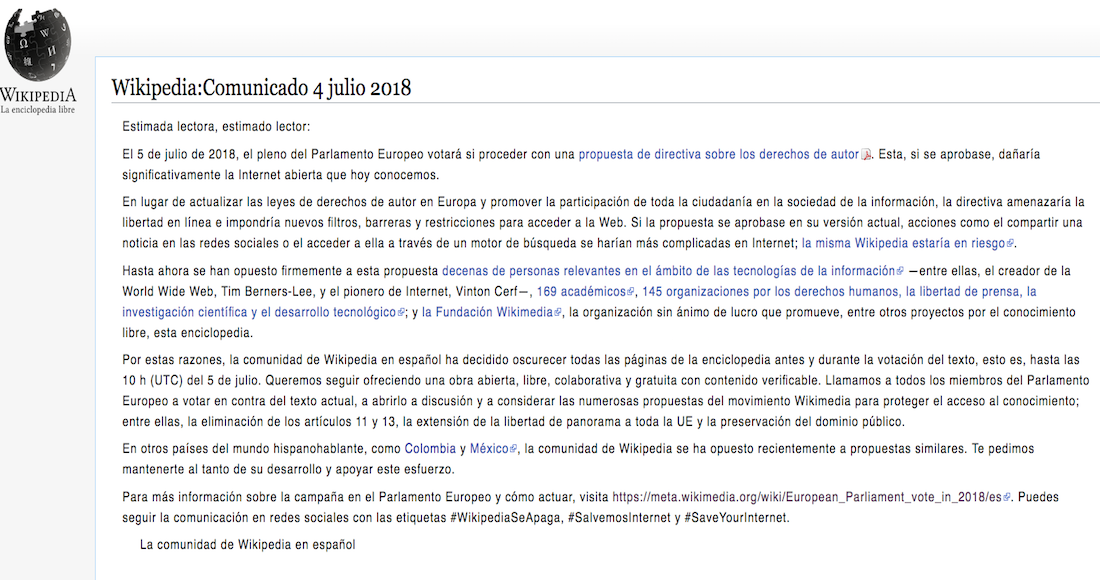Click the Wikipedia globe logo
This screenshot has height=580, width=1100.
tap(38, 43)
